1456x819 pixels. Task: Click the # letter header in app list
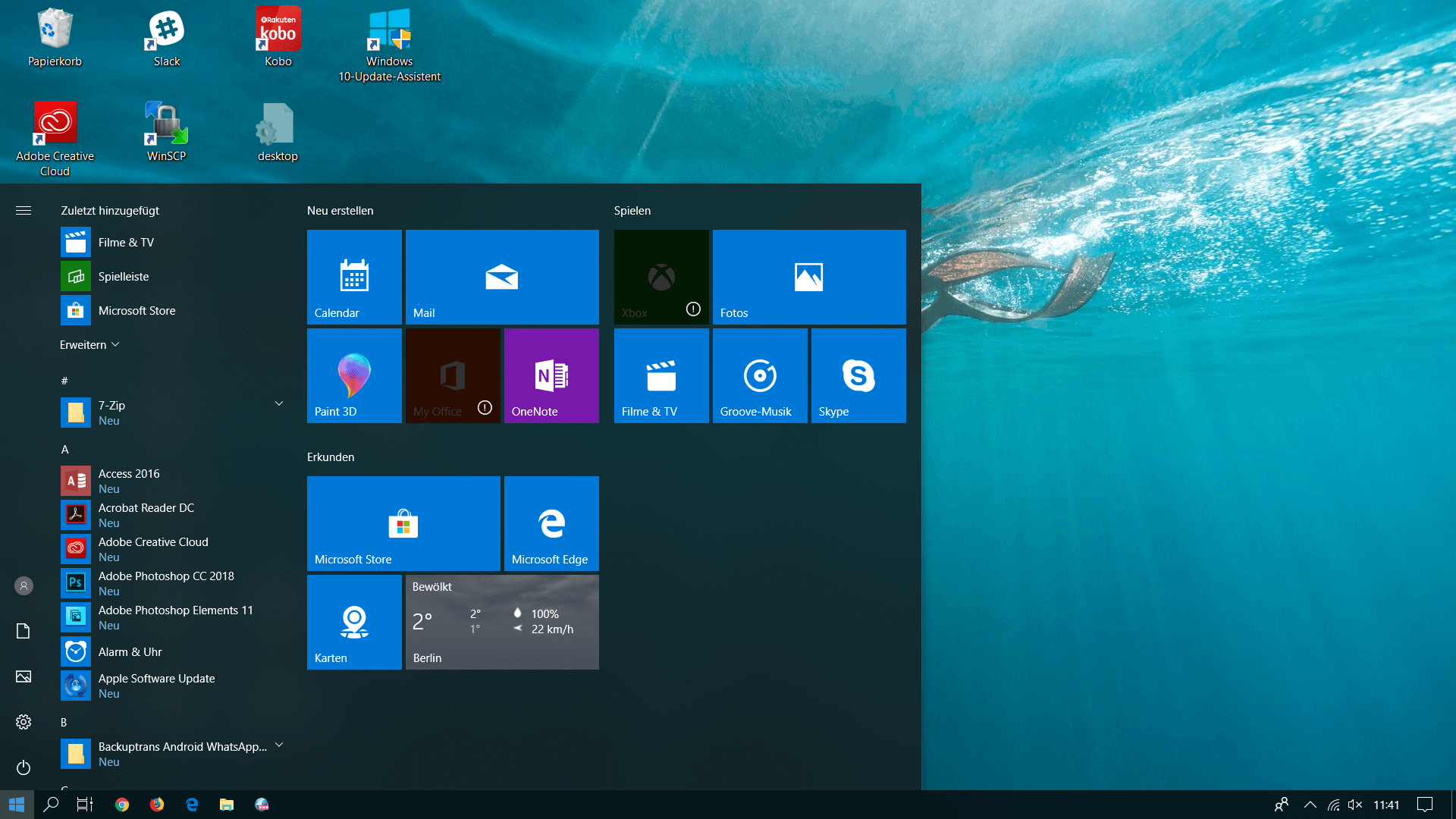[64, 381]
